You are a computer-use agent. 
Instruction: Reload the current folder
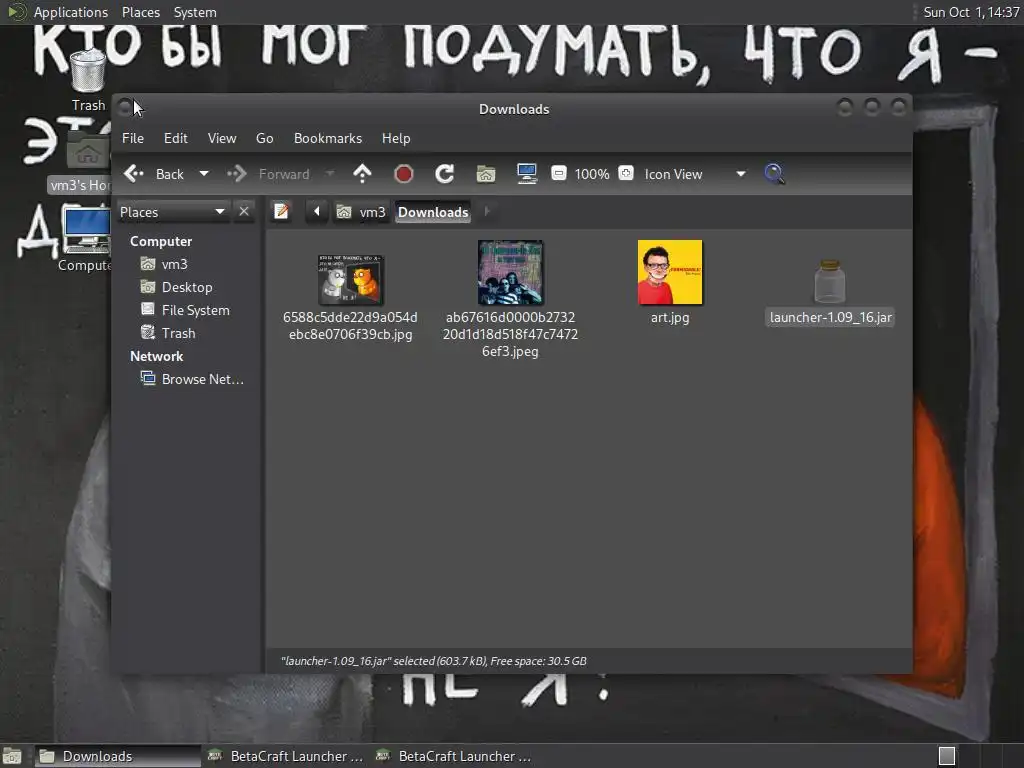445,174
